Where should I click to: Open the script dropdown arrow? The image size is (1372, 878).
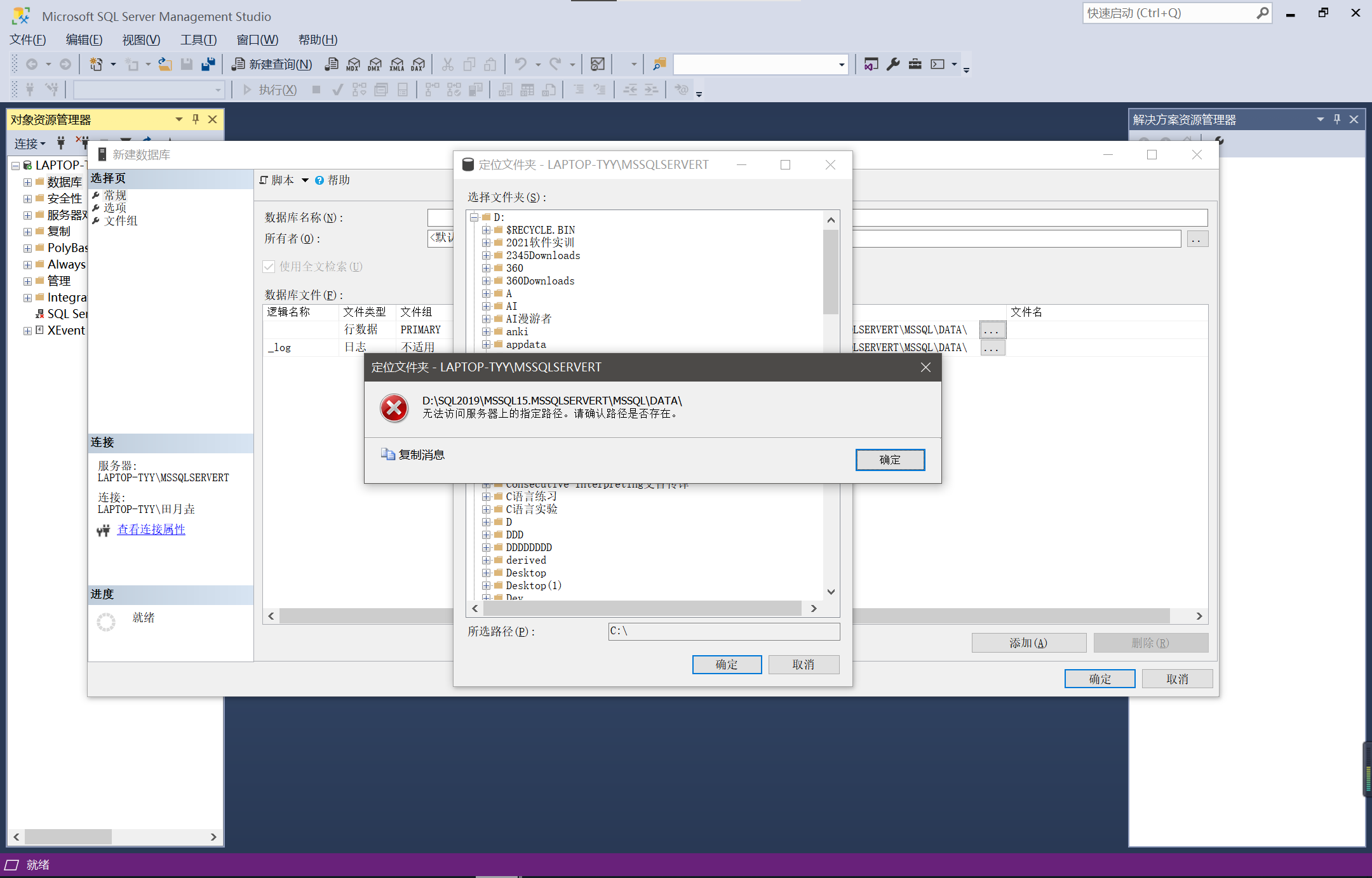tap(305, 180)
